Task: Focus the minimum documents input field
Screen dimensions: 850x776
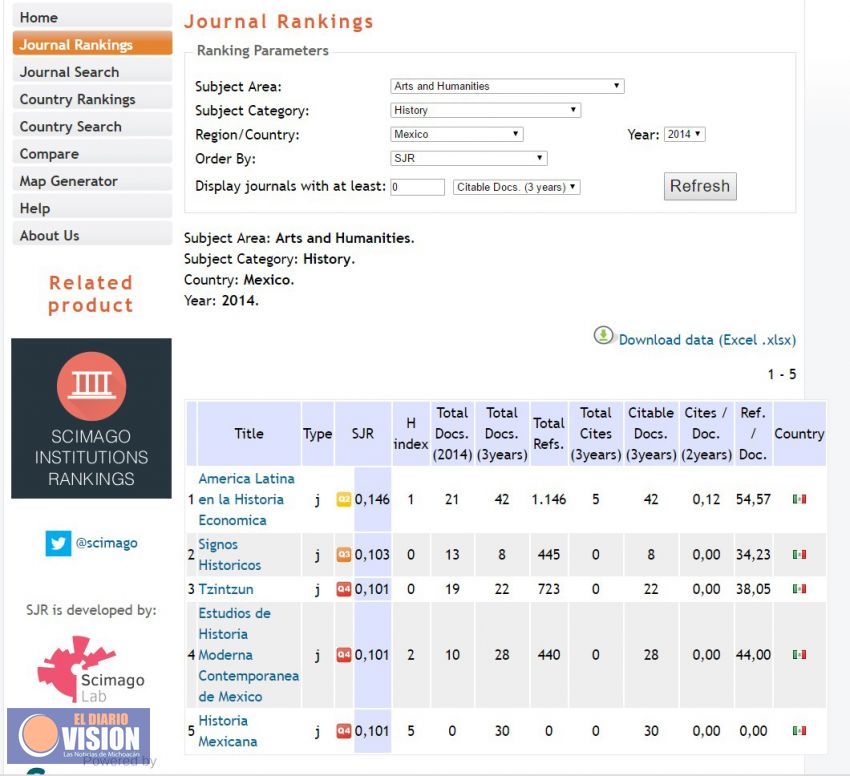Action: [417, 187]
